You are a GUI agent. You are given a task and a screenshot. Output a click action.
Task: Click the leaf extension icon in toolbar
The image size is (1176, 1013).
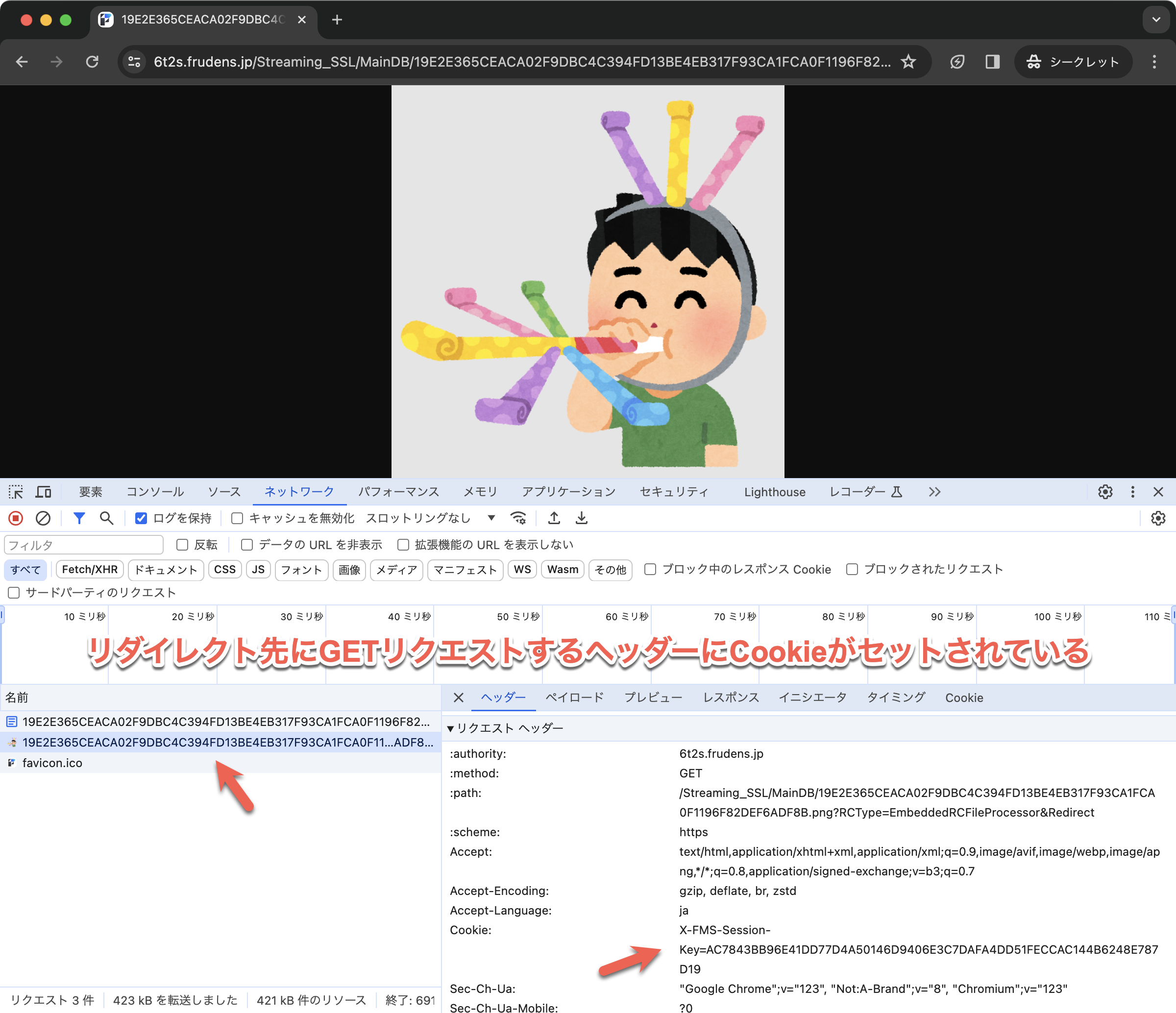[957, 62]
